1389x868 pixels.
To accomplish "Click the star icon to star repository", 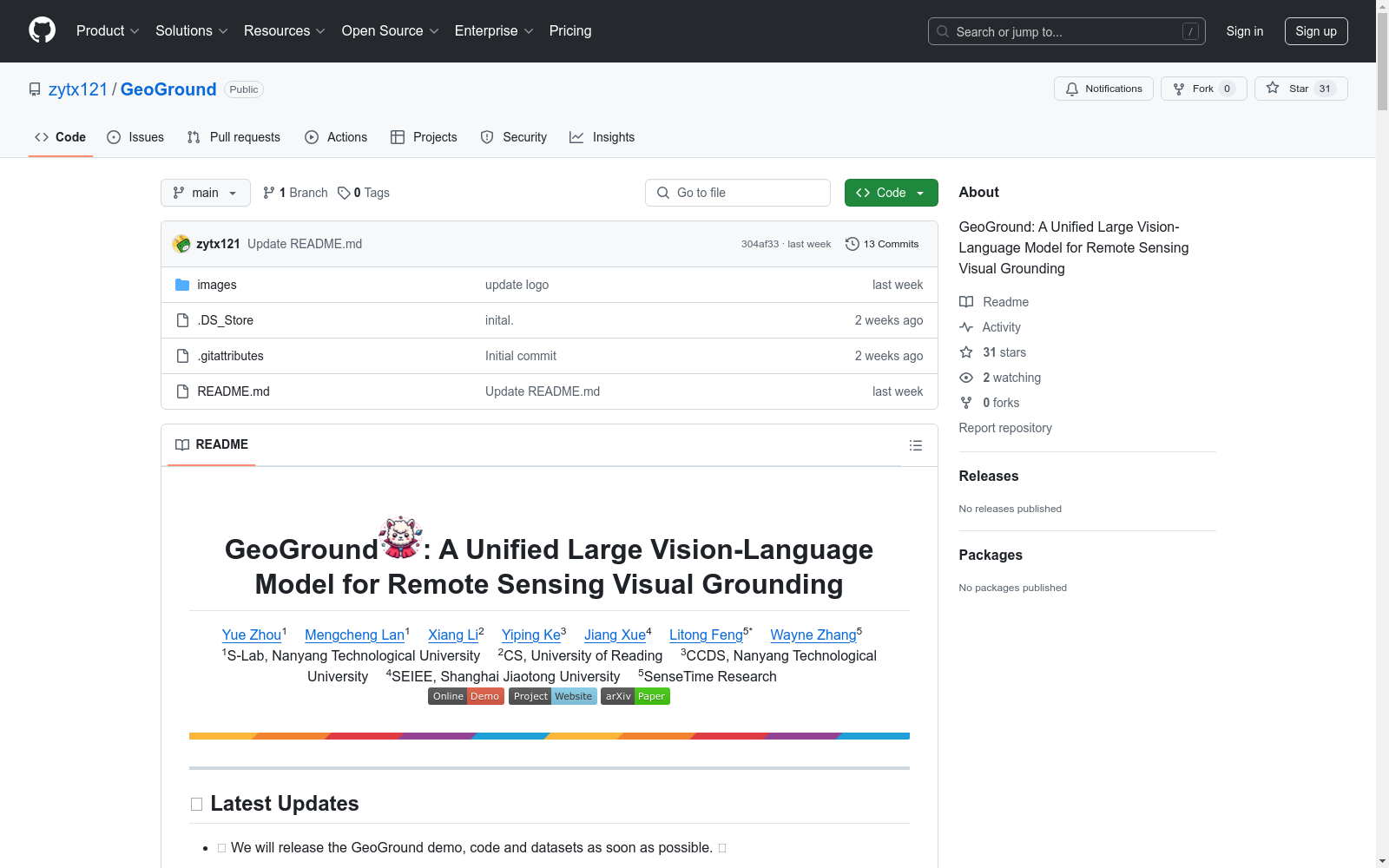I will [1273, 88].
